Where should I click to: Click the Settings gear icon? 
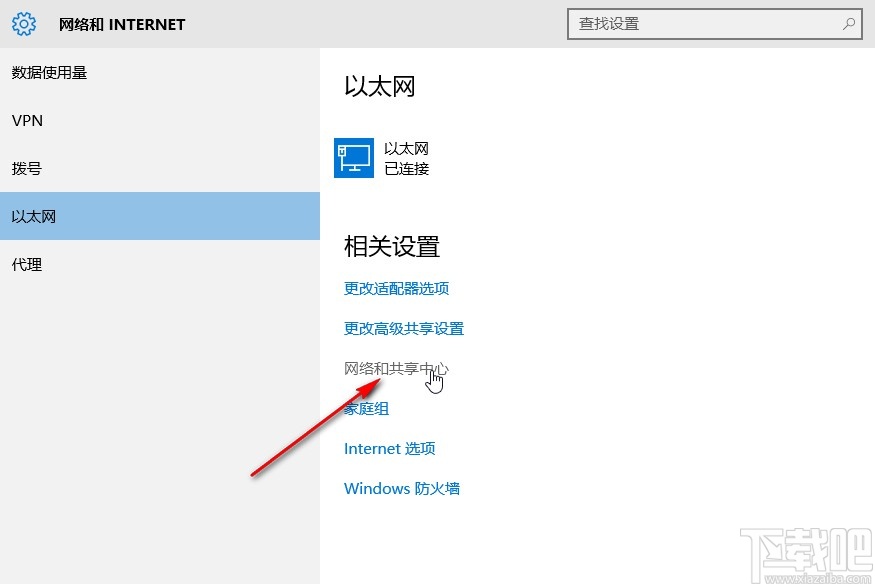[23, 23]
